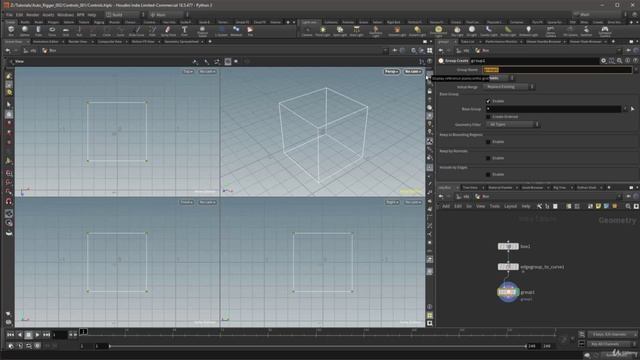Open the Main radial menu dropdown
Image resolution: width=640 pixels, height=360 pixels.
(169, 15)
